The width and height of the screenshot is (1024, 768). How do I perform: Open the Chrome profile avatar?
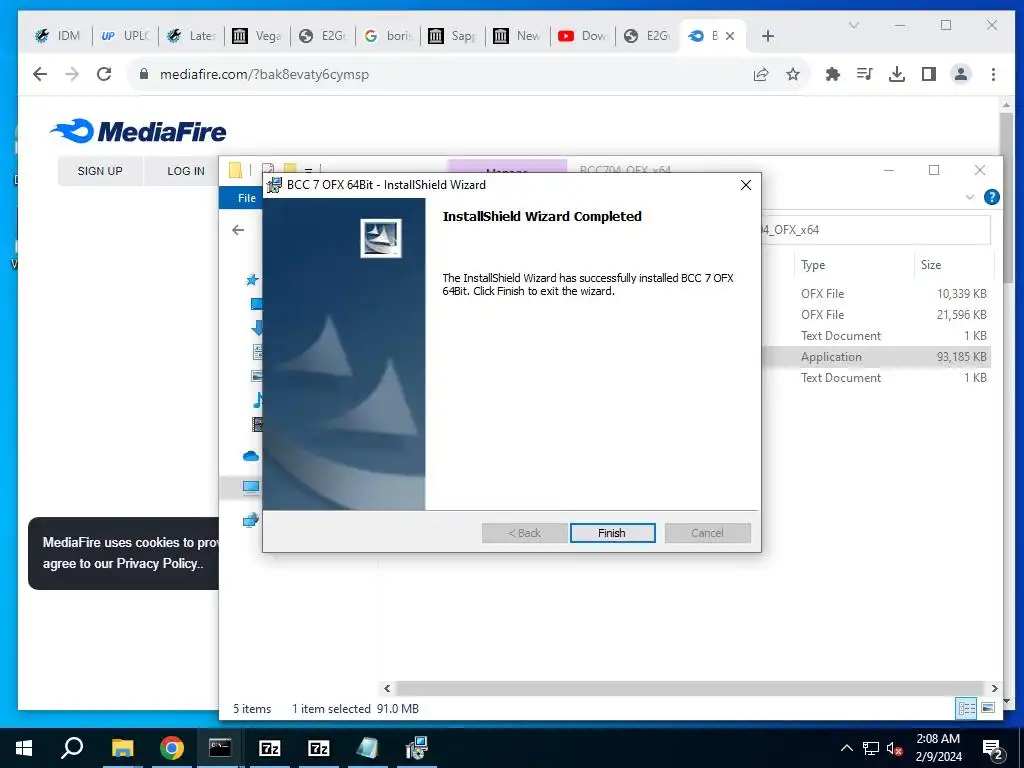(961, 74)
